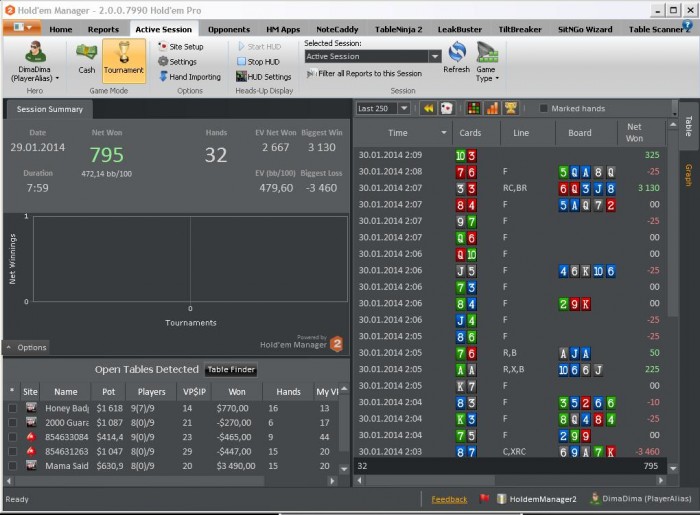Open the TableNinja 2 tab
The width and height of the screenshot is (700, 515).
click(x=398, y=29)
